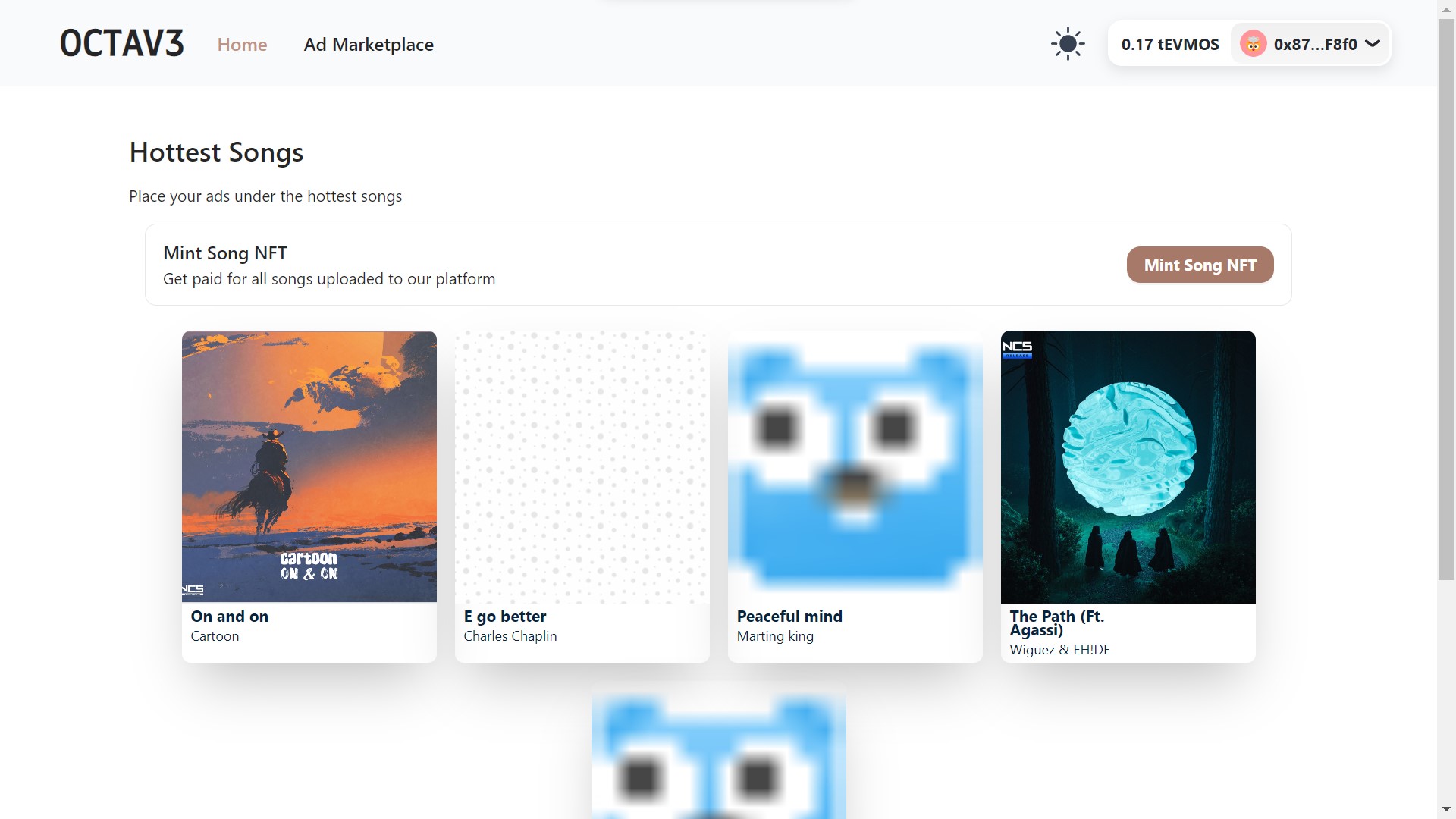Click the NCS logo on The Path cover

click(1017, 349)
